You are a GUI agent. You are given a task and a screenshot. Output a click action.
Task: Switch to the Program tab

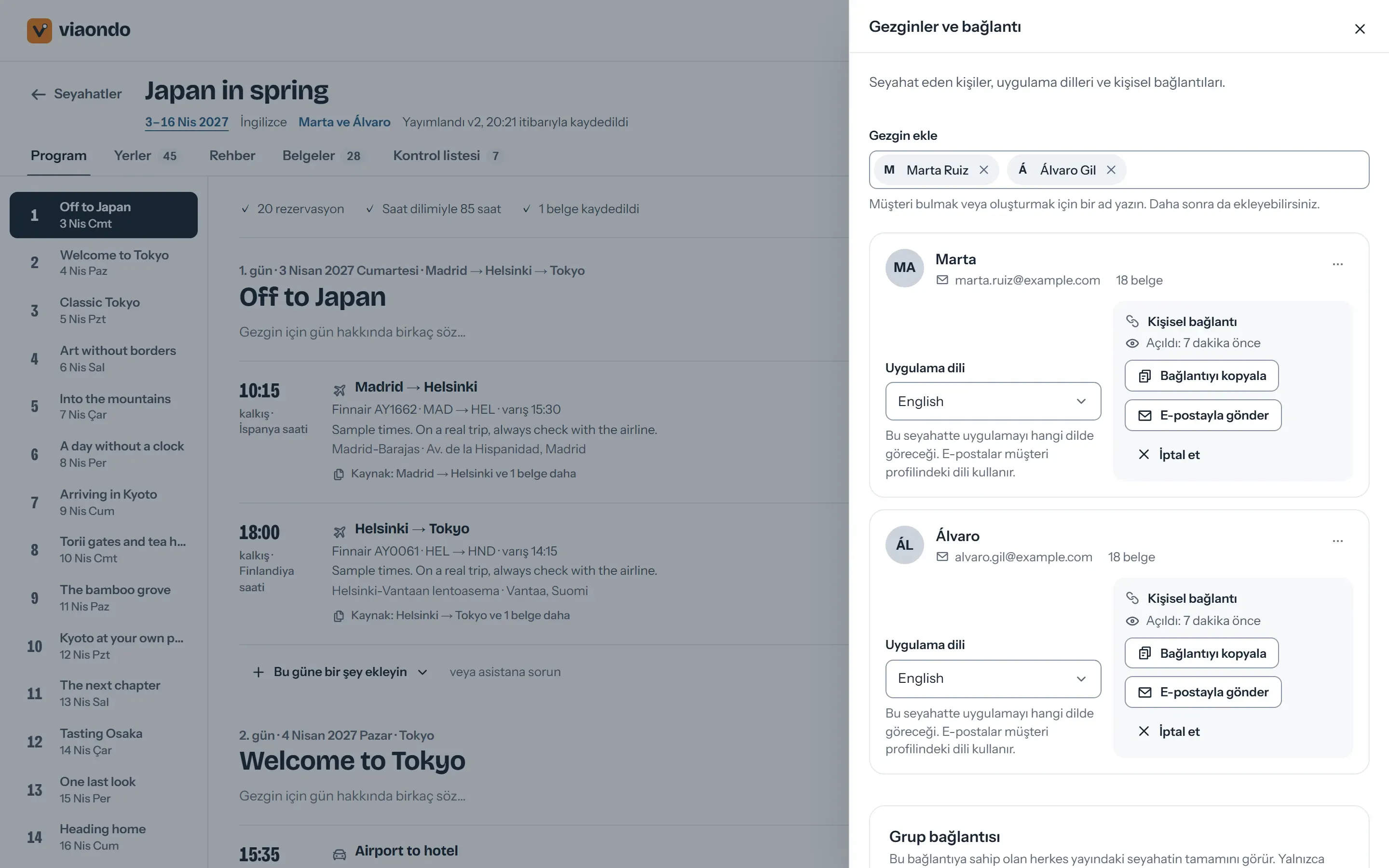(x=58, y=156)
